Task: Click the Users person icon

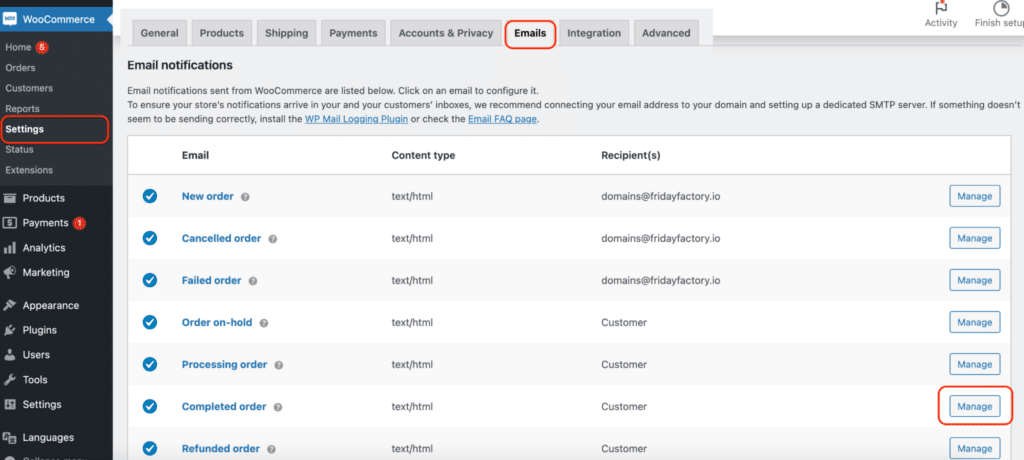Action: (x=9, y=355)
